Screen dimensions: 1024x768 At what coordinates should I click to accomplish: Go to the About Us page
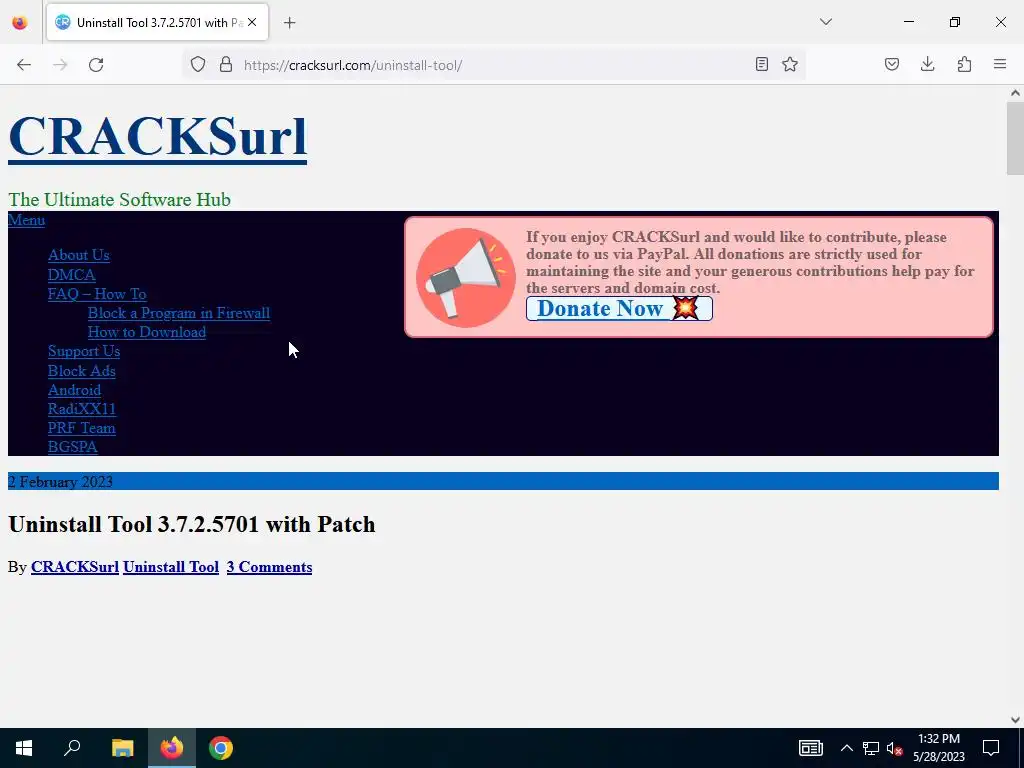click(78, 255)
